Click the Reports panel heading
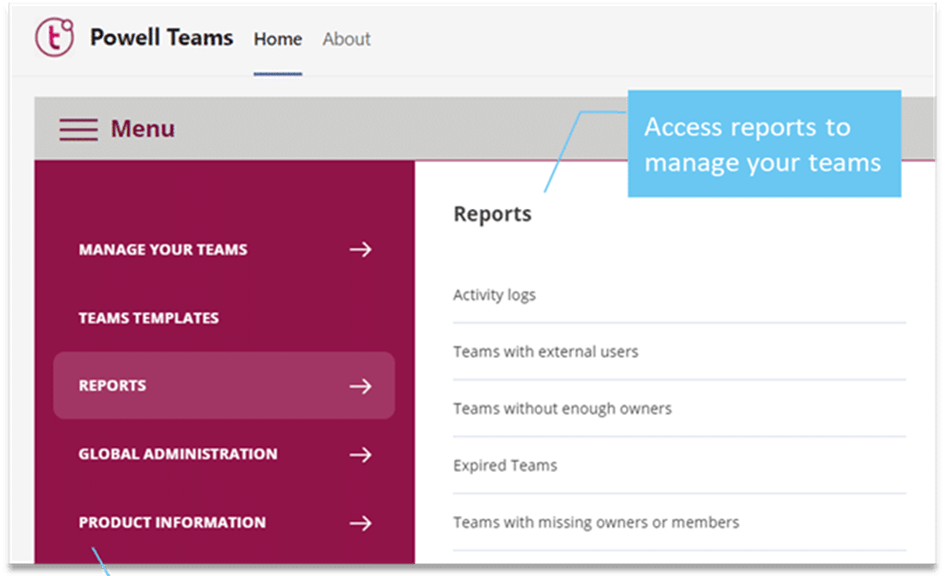945x576 pixels. click(492, 214)
